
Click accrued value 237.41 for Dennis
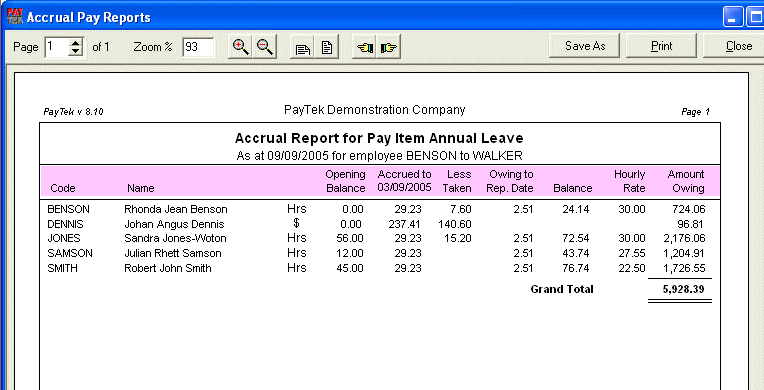[405, 224]
